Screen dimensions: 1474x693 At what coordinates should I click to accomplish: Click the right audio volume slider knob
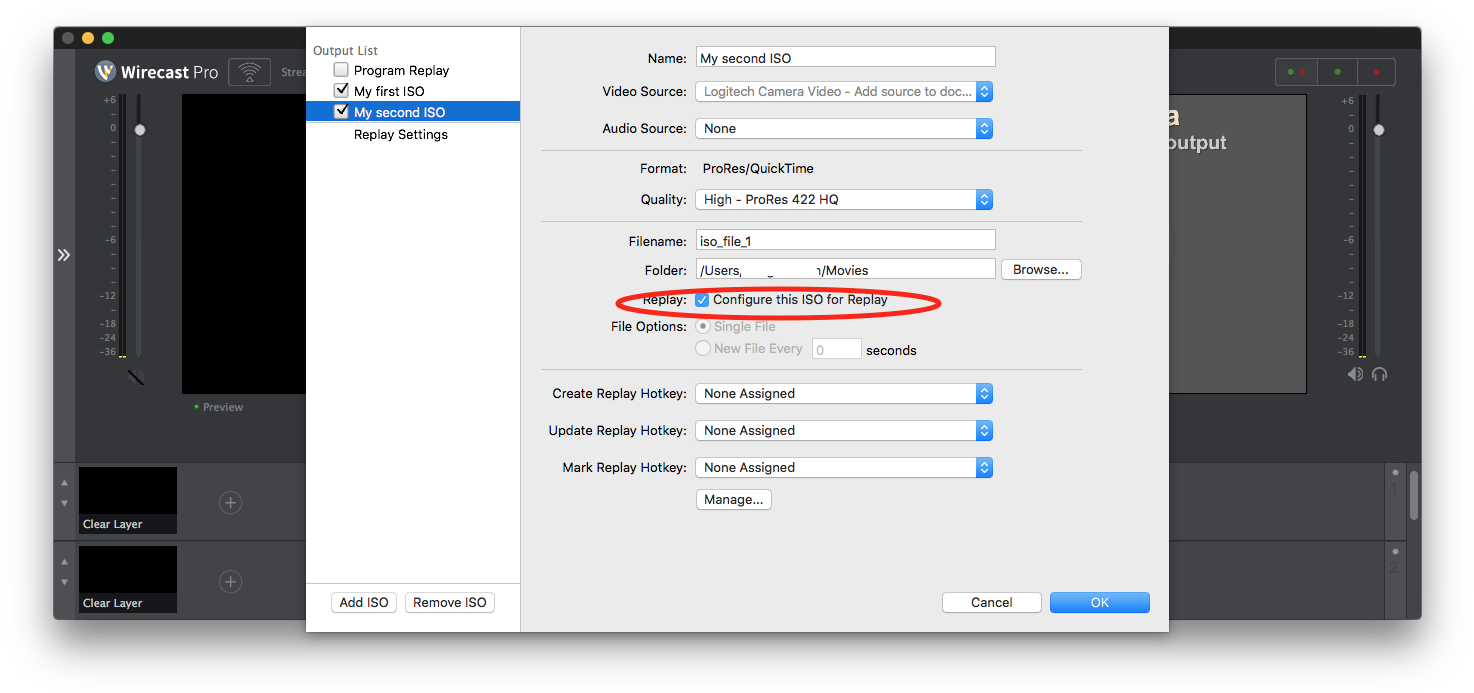[1379, 130]
